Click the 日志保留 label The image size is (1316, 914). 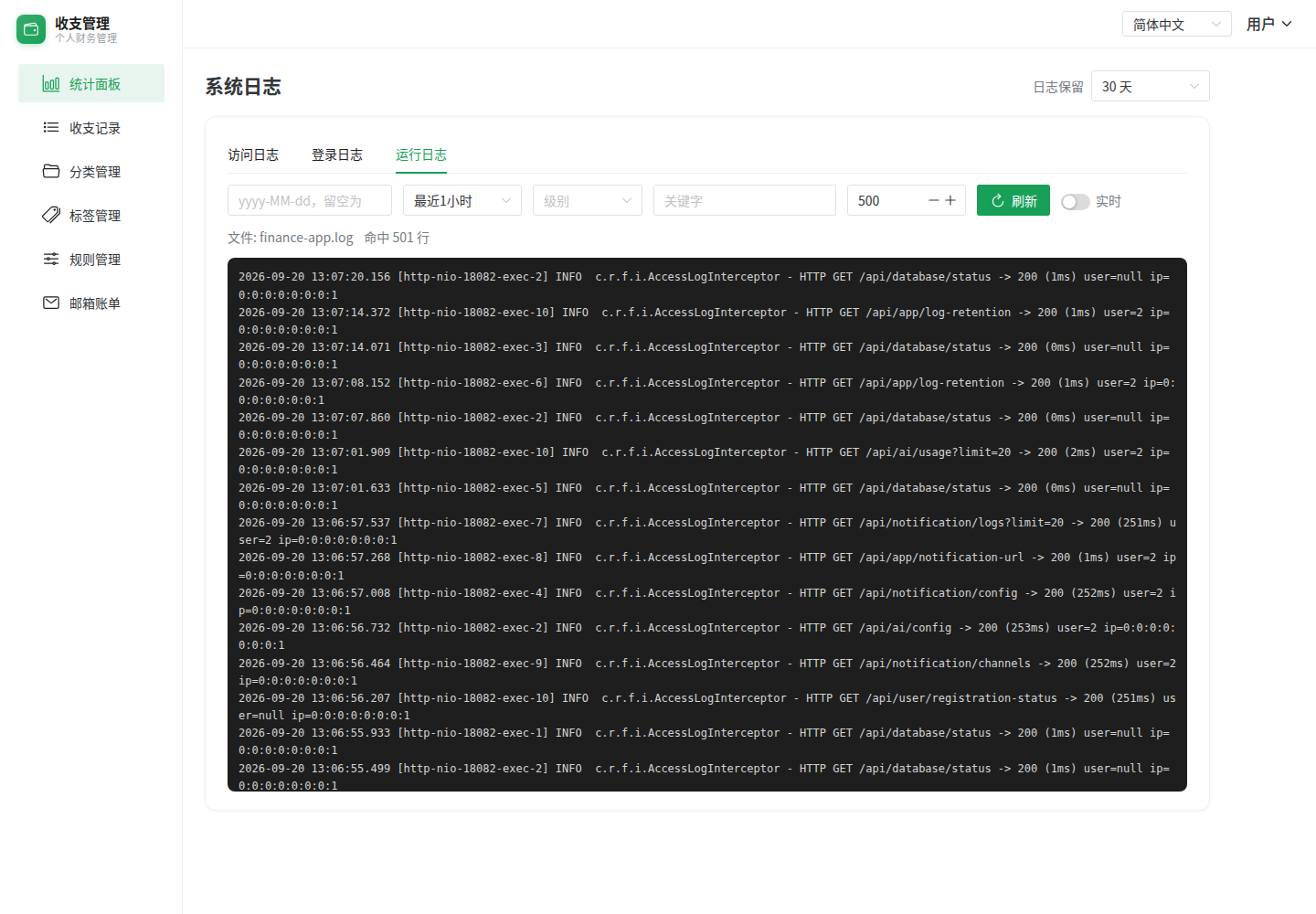1058,87
